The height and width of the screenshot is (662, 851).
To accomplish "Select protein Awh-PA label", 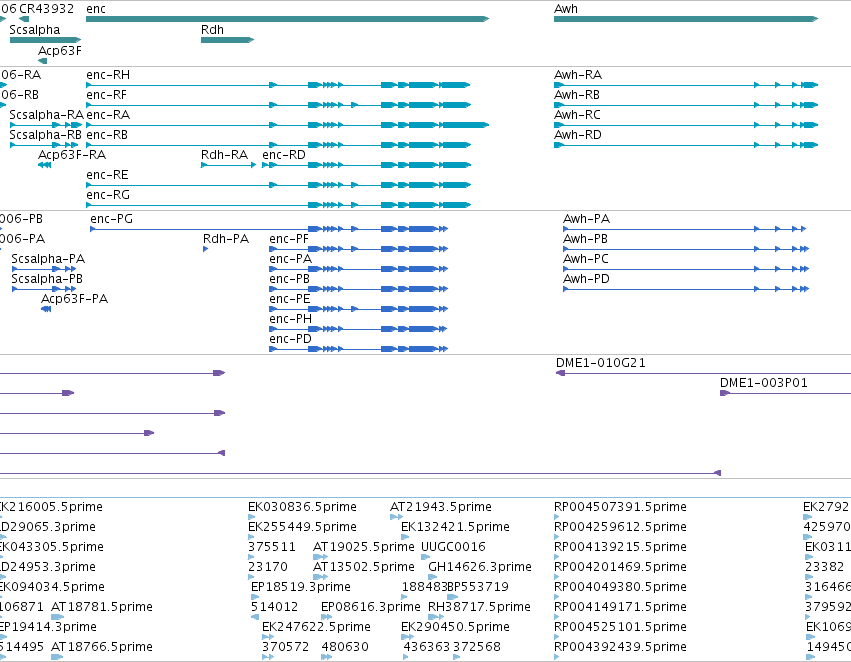I will pos(587,219).
